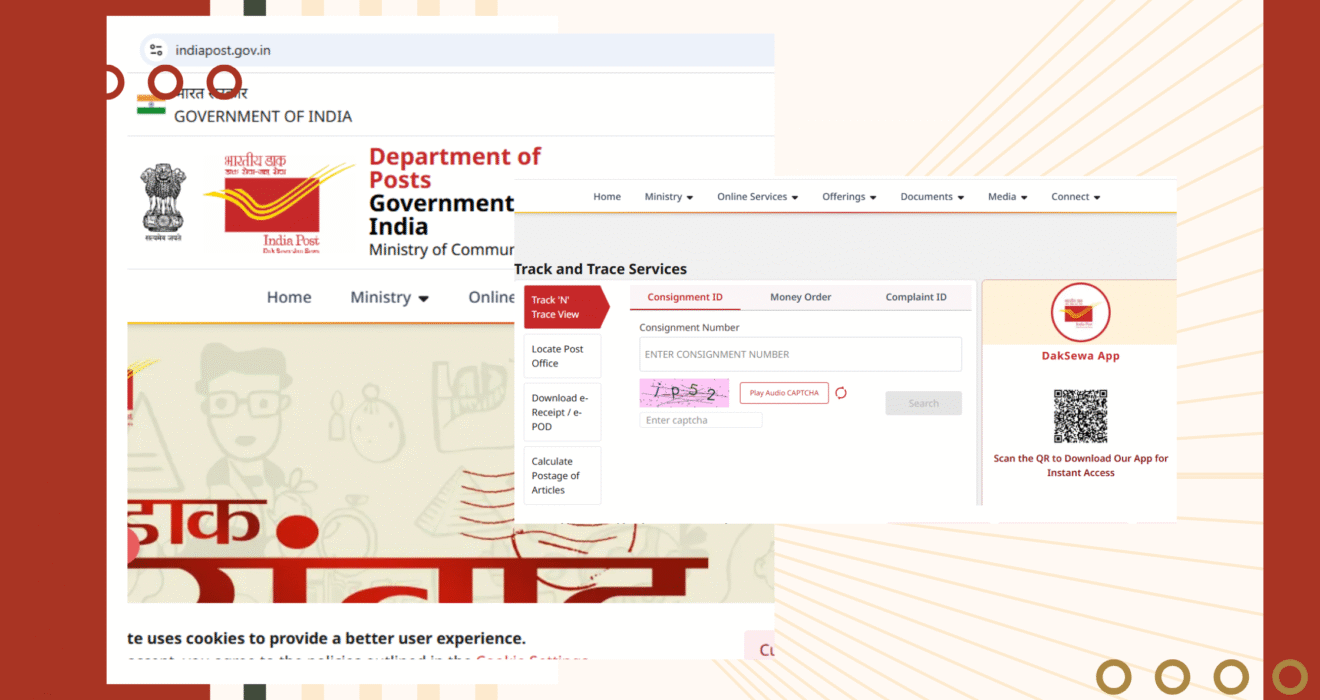Viewport: 1320px width, 700px height.
Task: Click the DakSewa QR code
Action: (1080, 416)
